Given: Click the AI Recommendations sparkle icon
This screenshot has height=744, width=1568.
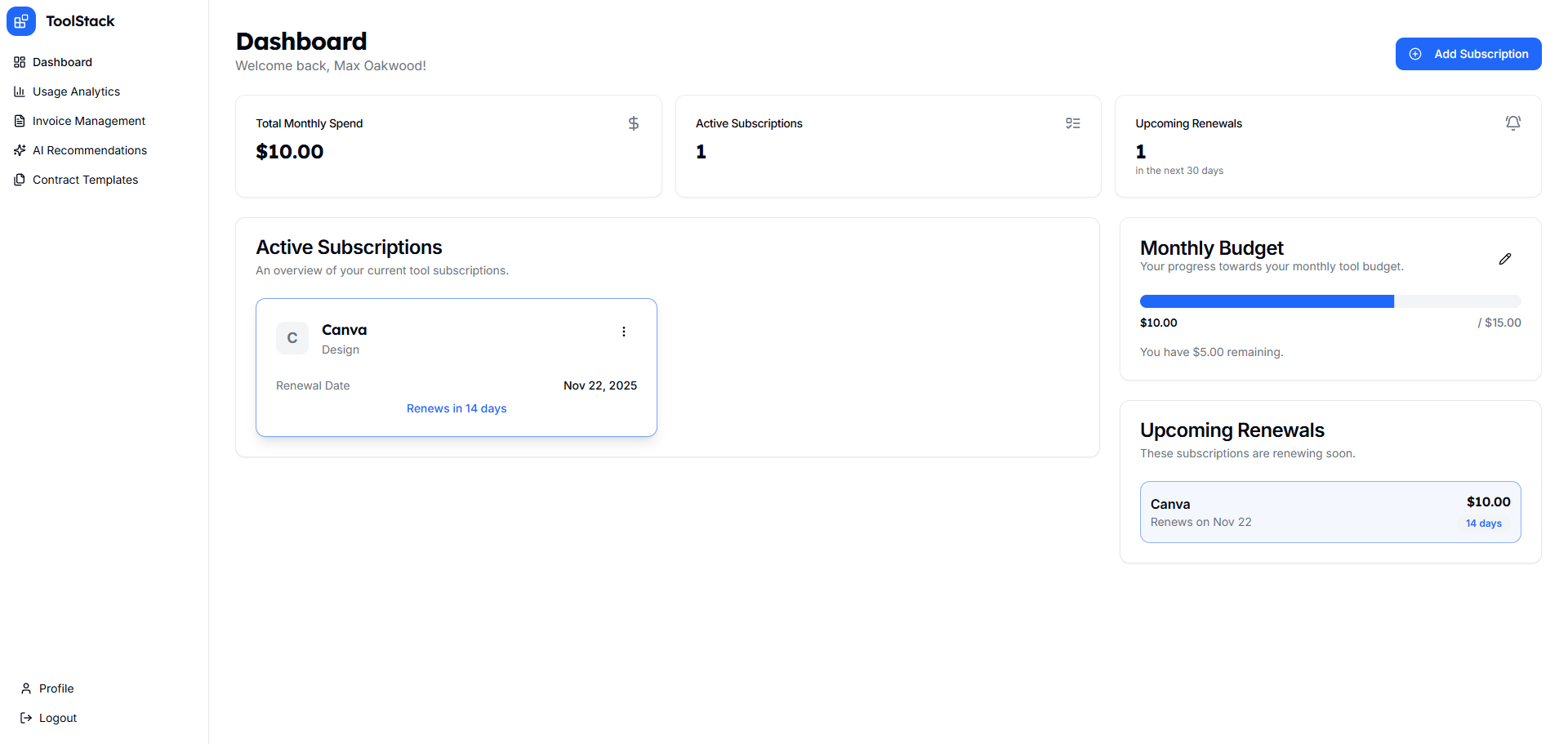Looking at the screenshot, I should pos(19,150).
